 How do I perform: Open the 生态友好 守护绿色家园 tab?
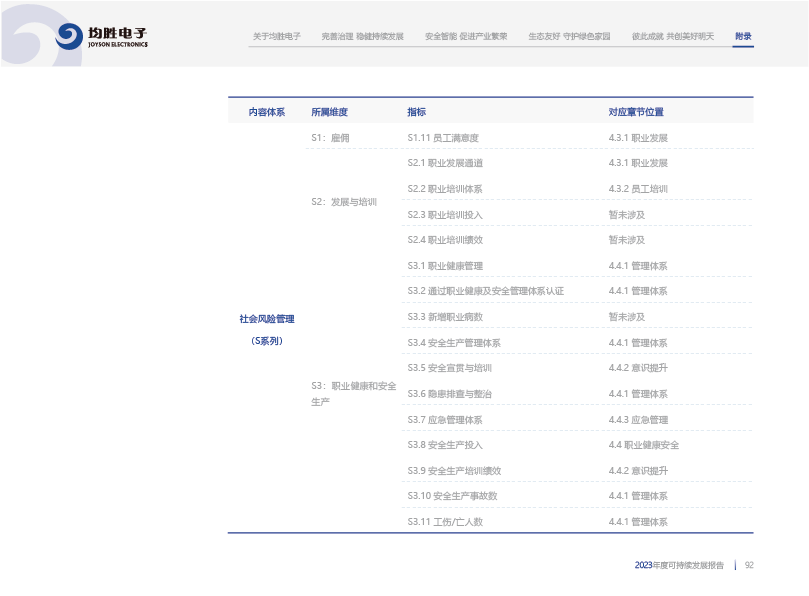click(569, 36)
